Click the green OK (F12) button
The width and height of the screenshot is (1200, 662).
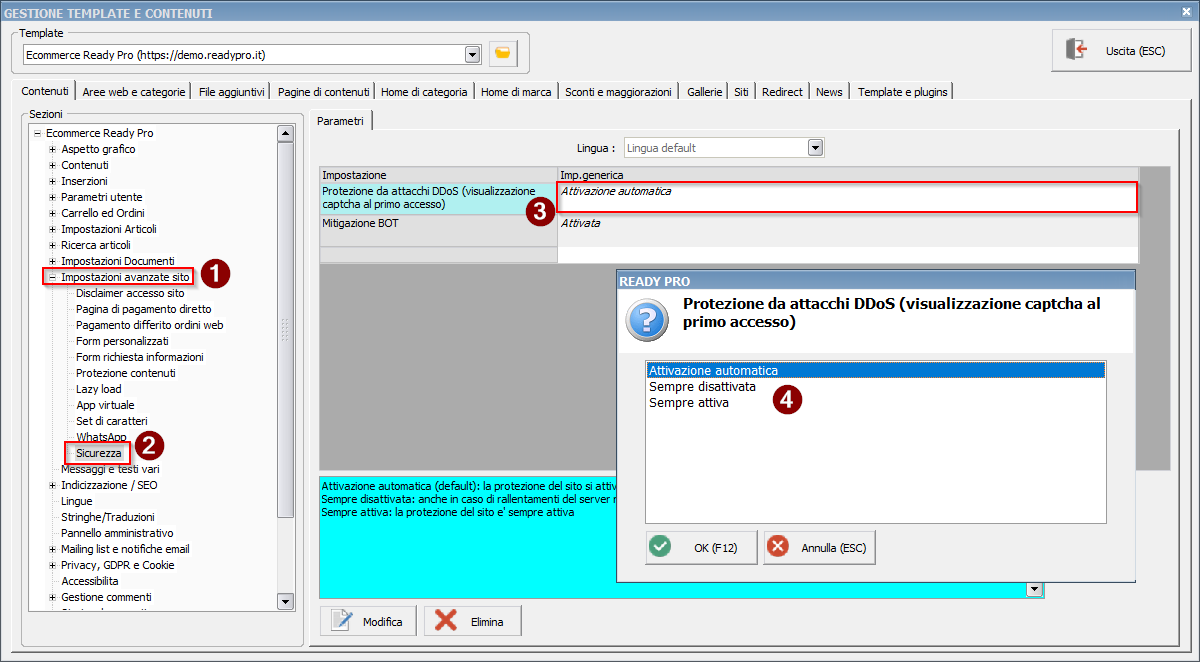[701, 548]
